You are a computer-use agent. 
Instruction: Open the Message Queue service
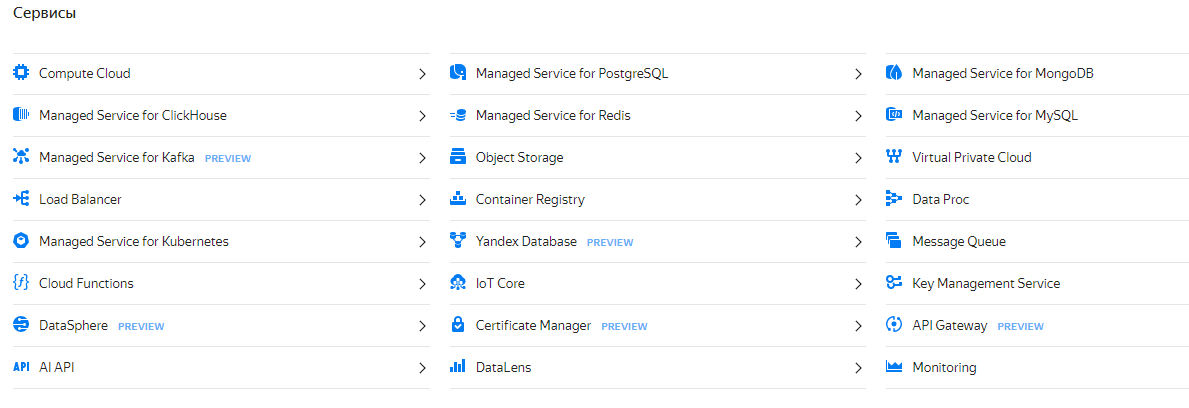[x=959, y=242]
